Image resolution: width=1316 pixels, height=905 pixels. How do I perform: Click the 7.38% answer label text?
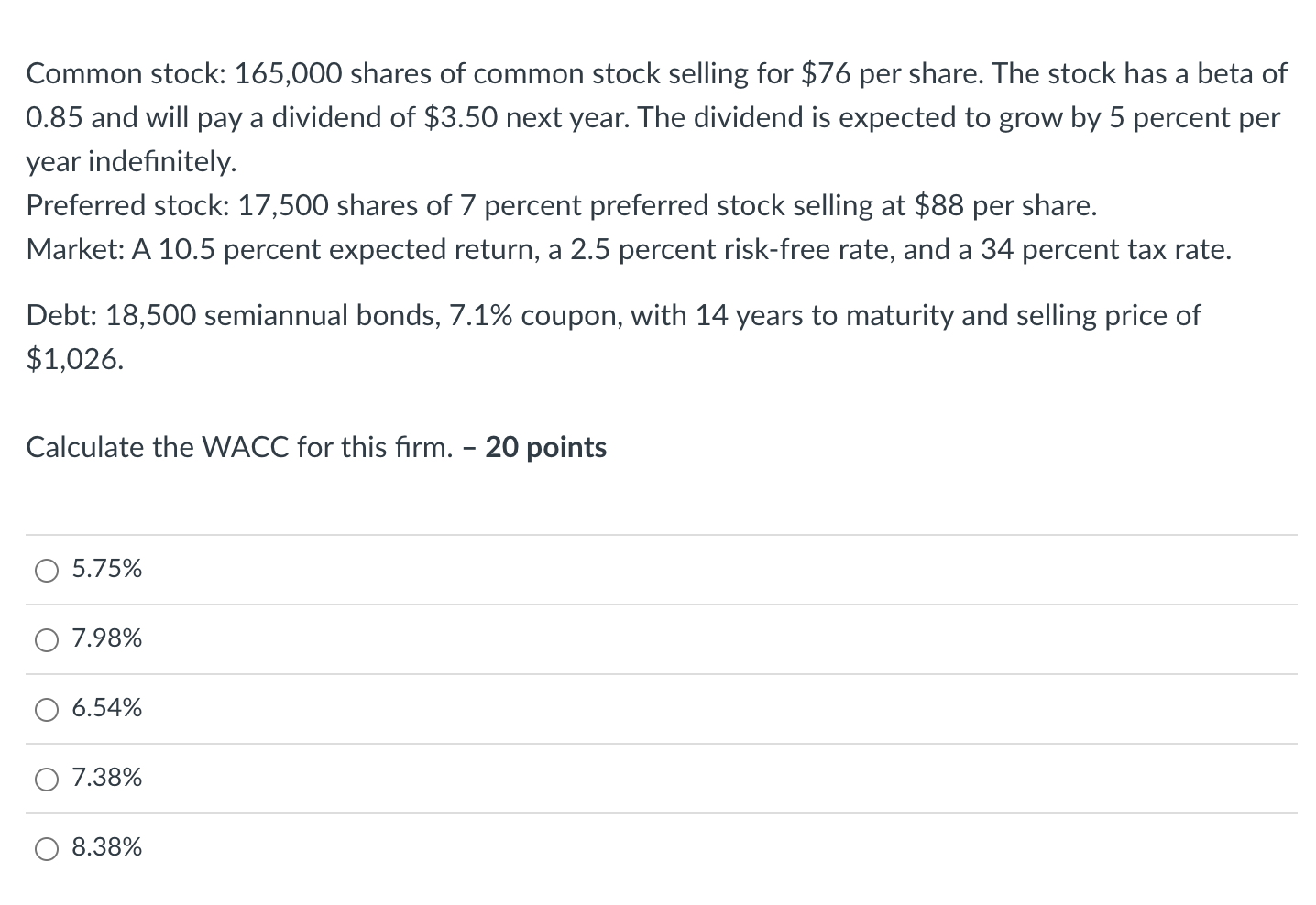106,778
